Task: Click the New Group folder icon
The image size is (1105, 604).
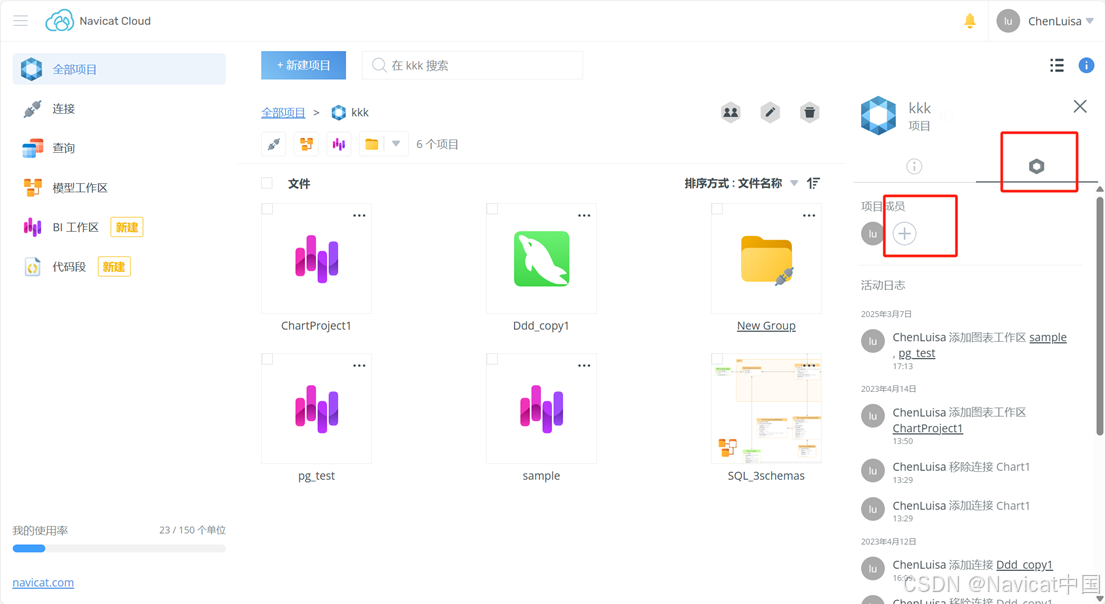Action: click(767, 260)
